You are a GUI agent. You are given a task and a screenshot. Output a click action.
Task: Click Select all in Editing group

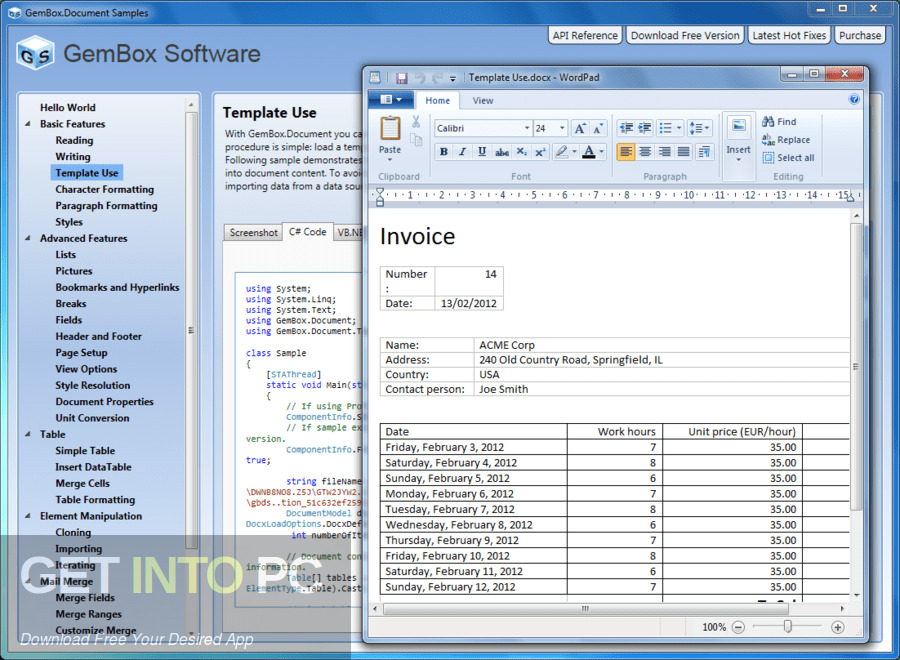coord(789,157)
